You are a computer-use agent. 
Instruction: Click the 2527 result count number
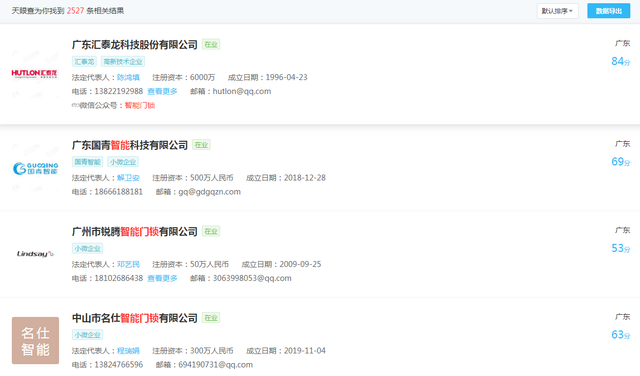point(75,11)
